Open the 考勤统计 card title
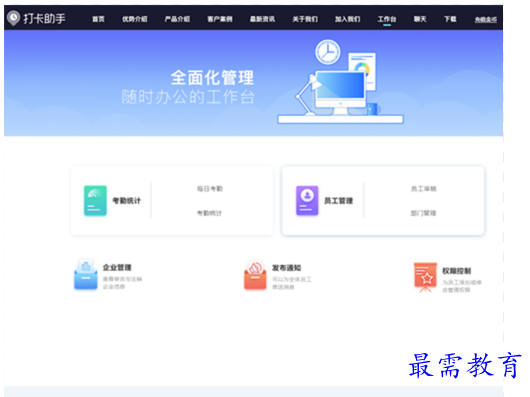Image resolution: width=530 pixels, height=397 pixels. 126,201
